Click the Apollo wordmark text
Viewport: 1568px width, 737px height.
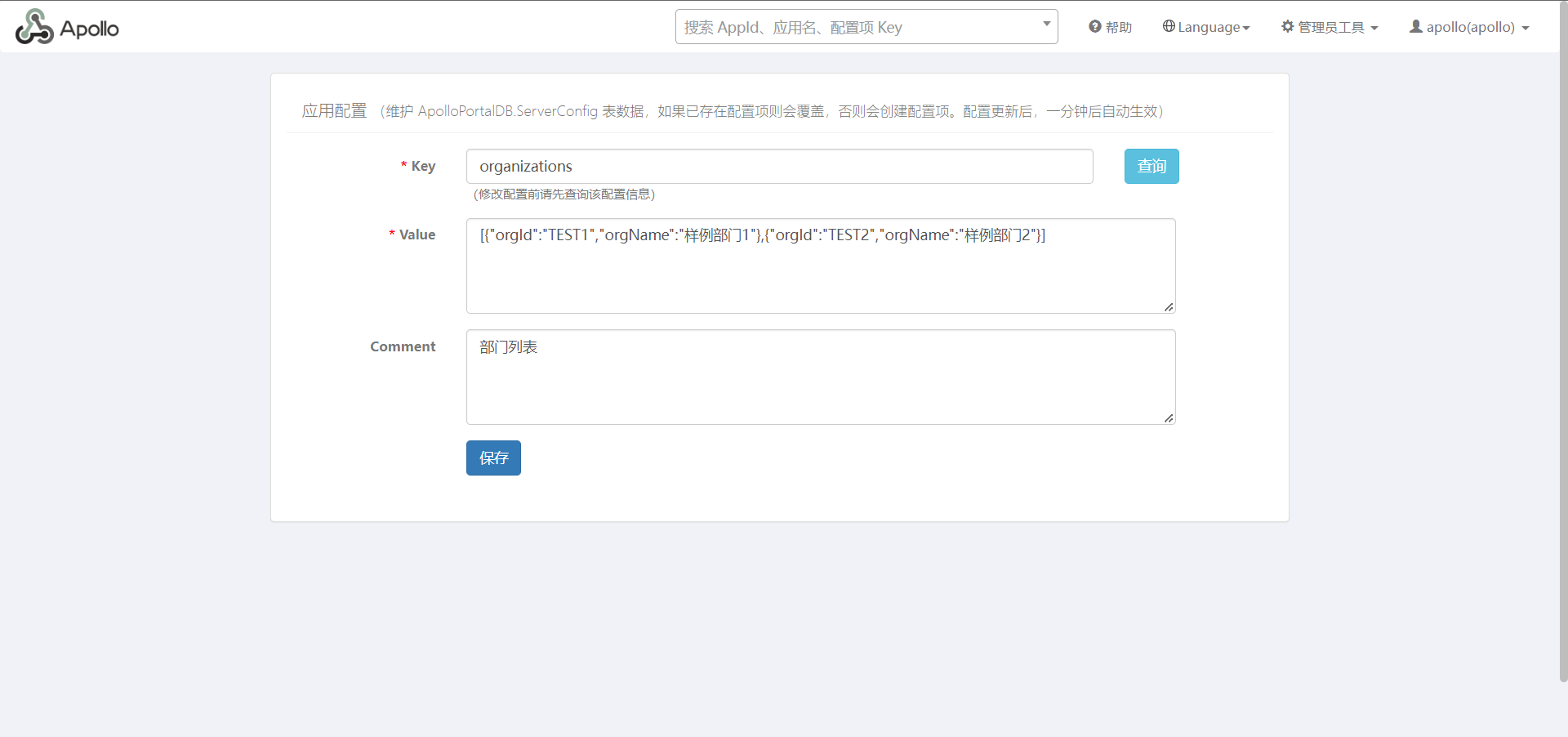click(89, 29)
